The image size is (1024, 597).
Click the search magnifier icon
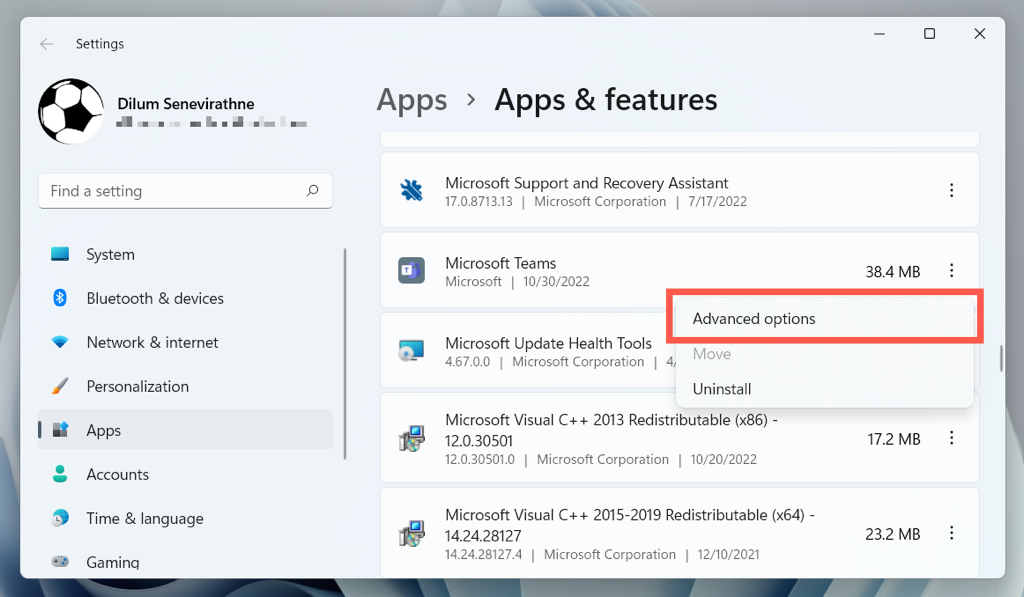click(x=313, y=190)
